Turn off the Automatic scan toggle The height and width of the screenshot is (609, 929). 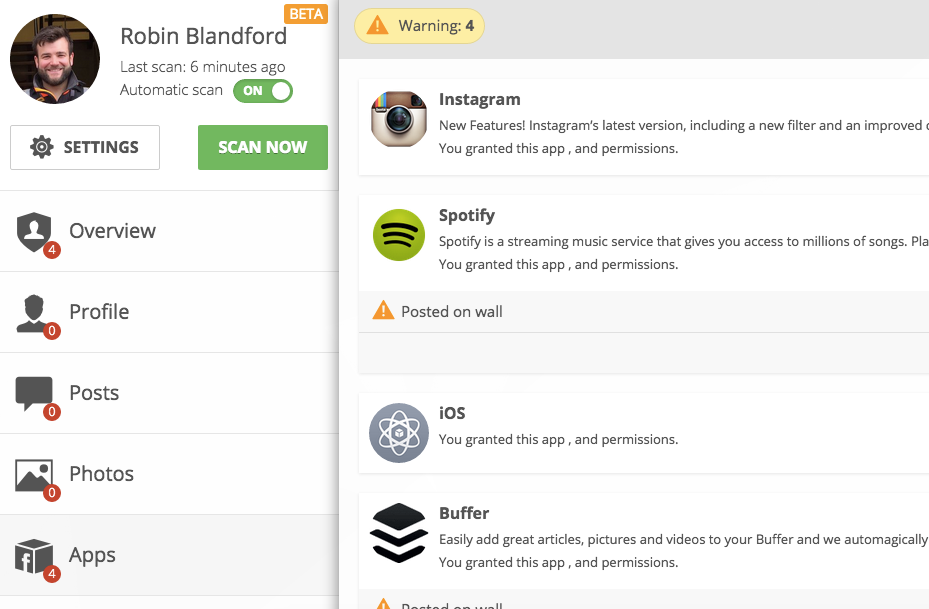tap(263, 91)
